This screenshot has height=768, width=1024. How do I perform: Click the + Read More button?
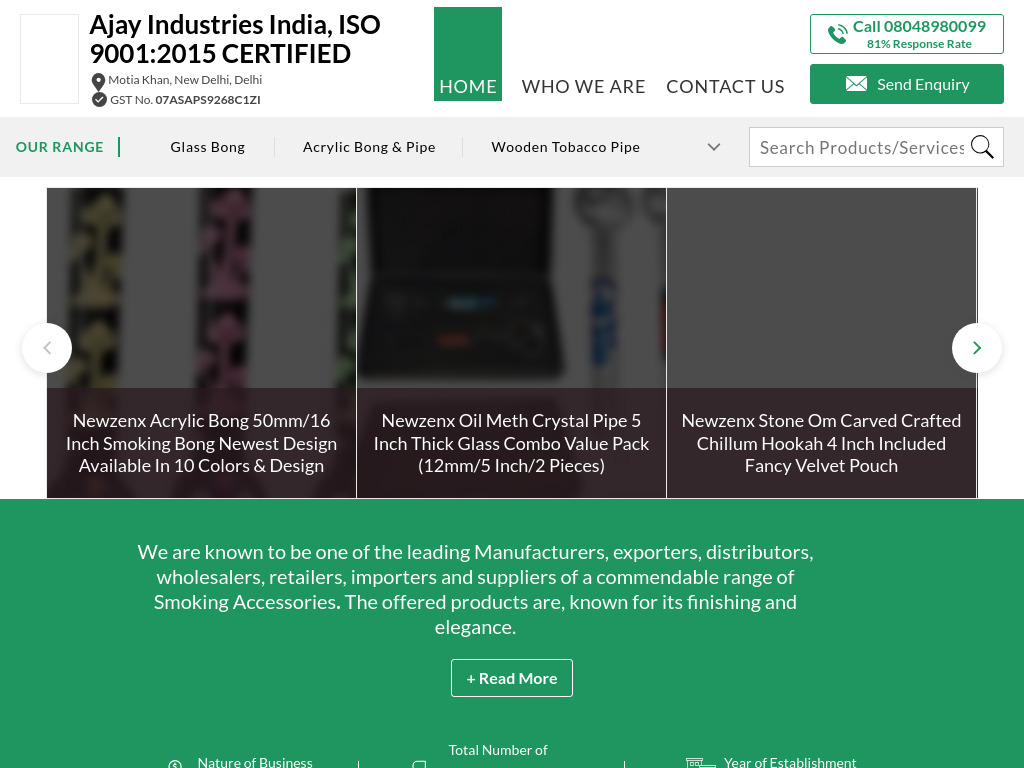[511, 678]
